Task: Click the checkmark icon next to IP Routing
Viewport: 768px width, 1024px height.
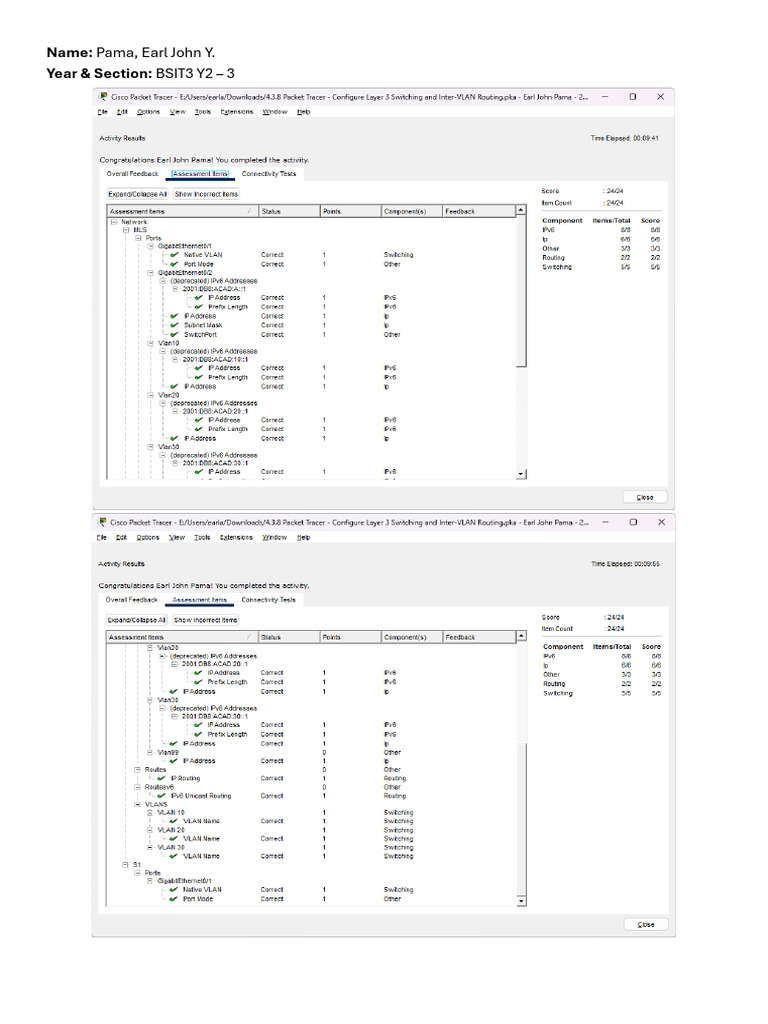Action: 161,778
